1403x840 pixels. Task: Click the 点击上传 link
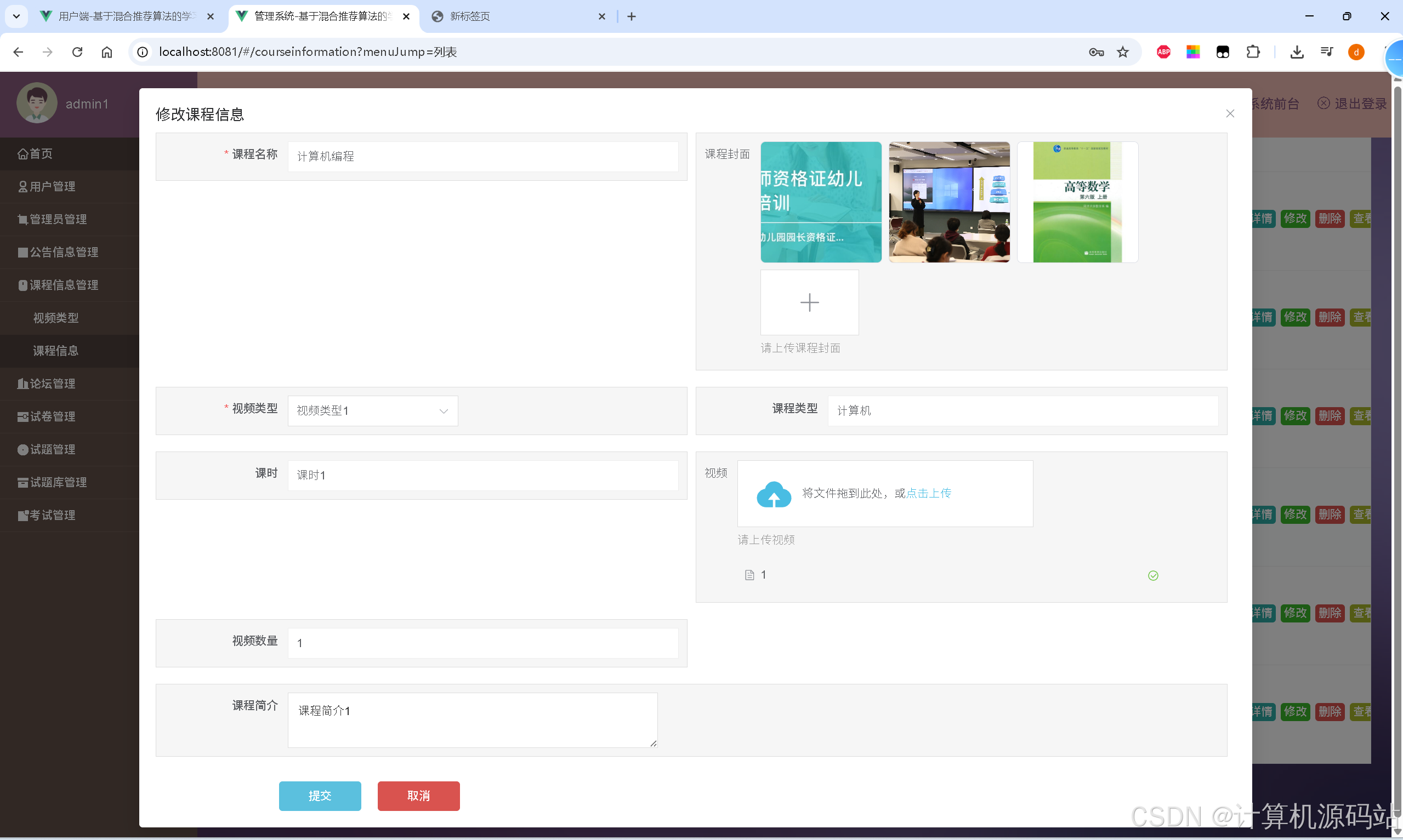[929, 493]
